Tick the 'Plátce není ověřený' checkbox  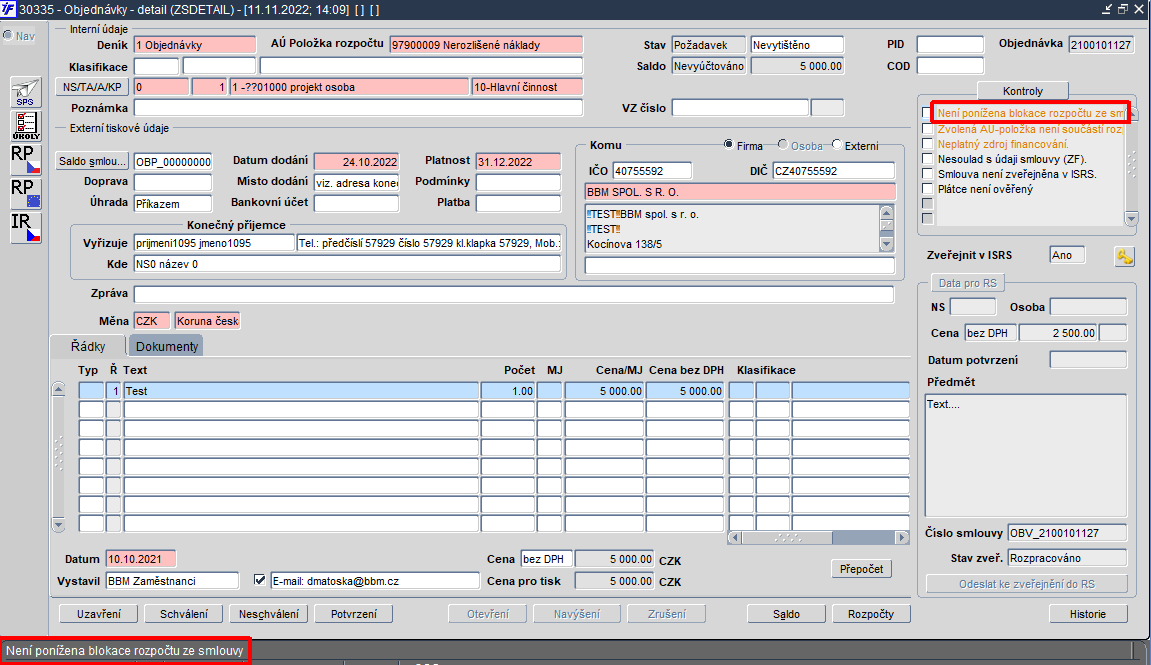click(x=927, y=189)
